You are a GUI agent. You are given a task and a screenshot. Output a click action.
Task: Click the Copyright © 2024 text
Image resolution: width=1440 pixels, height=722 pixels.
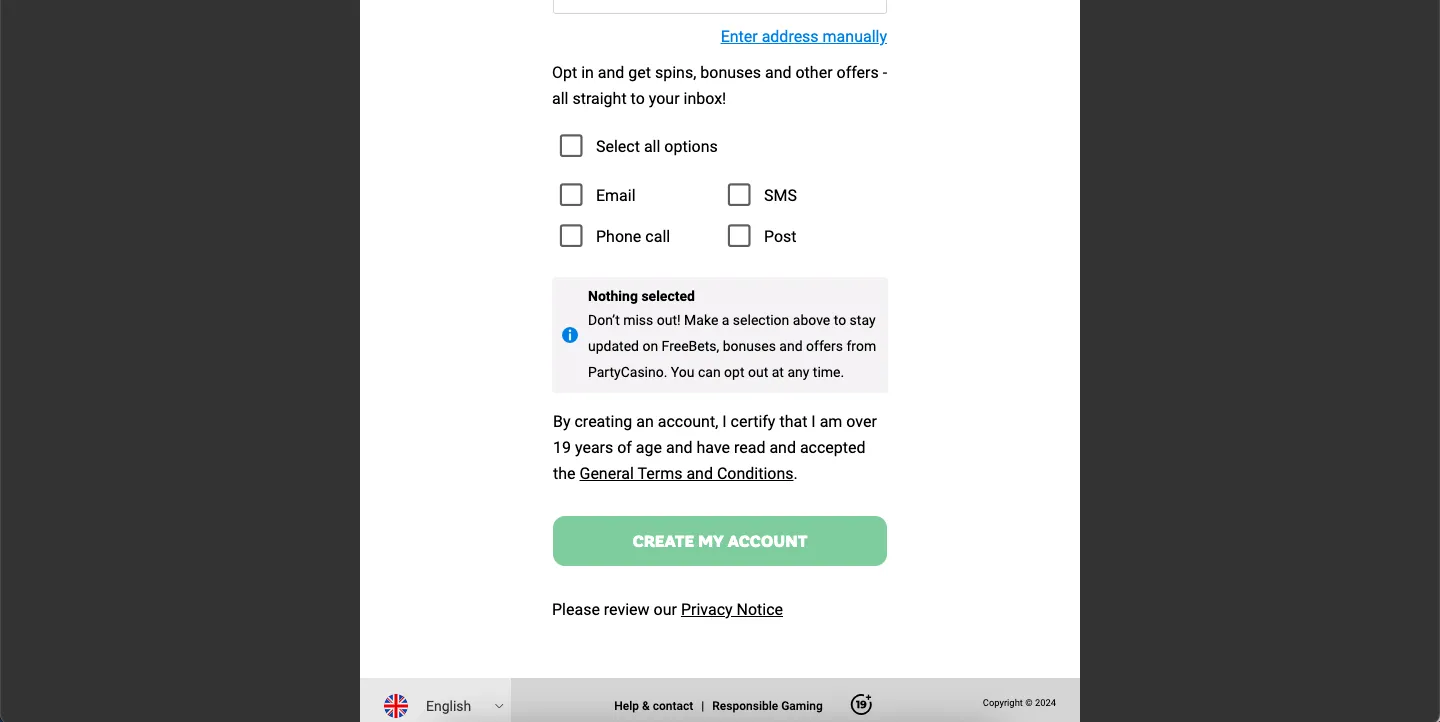tap(1018, 703)
